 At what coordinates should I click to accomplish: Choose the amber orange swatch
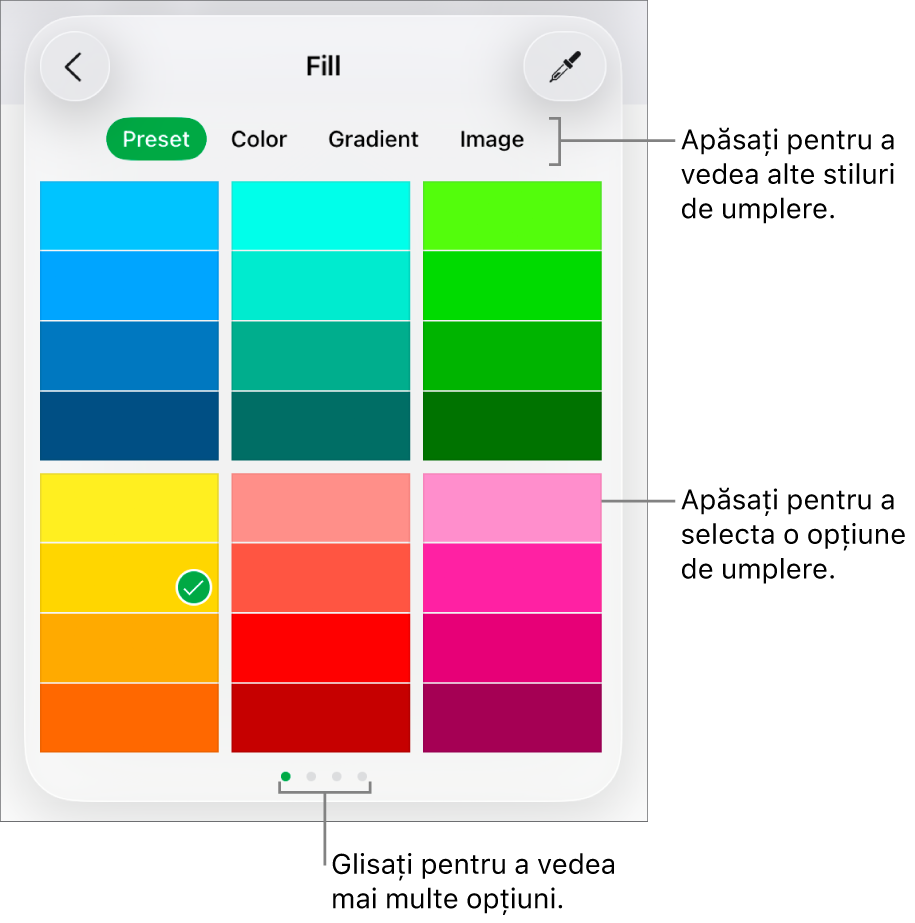pos(130,648)
